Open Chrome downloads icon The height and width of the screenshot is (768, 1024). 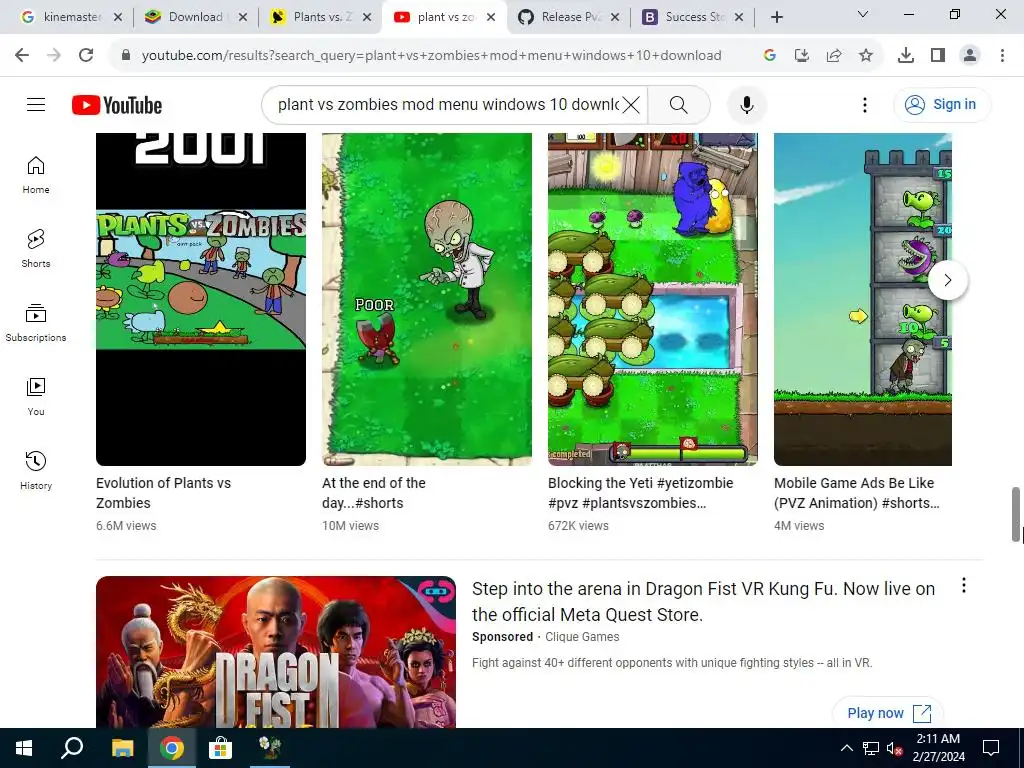pyautogui.click(x=905, y=56)
